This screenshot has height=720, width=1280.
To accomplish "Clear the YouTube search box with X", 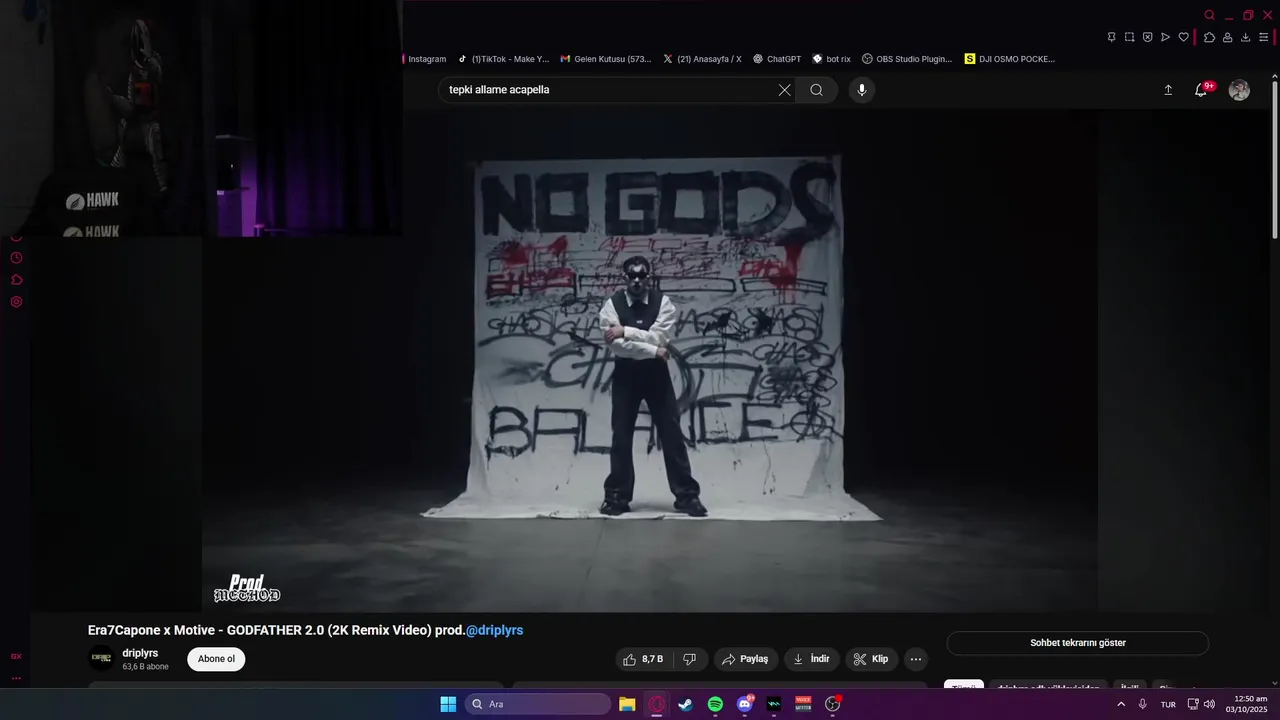I will click(784, 90).
